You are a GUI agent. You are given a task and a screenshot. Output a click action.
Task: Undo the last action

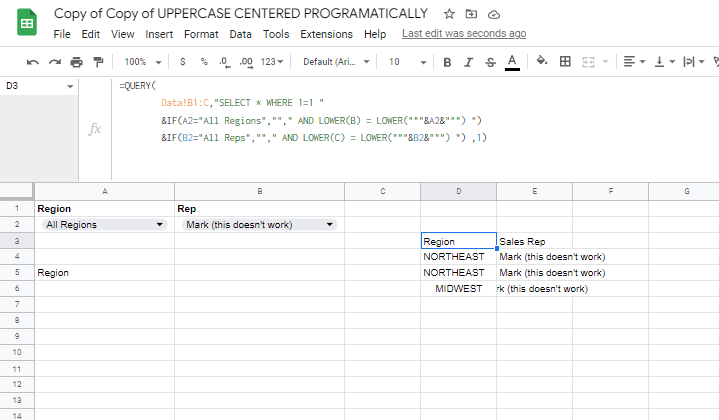point(33,62)
